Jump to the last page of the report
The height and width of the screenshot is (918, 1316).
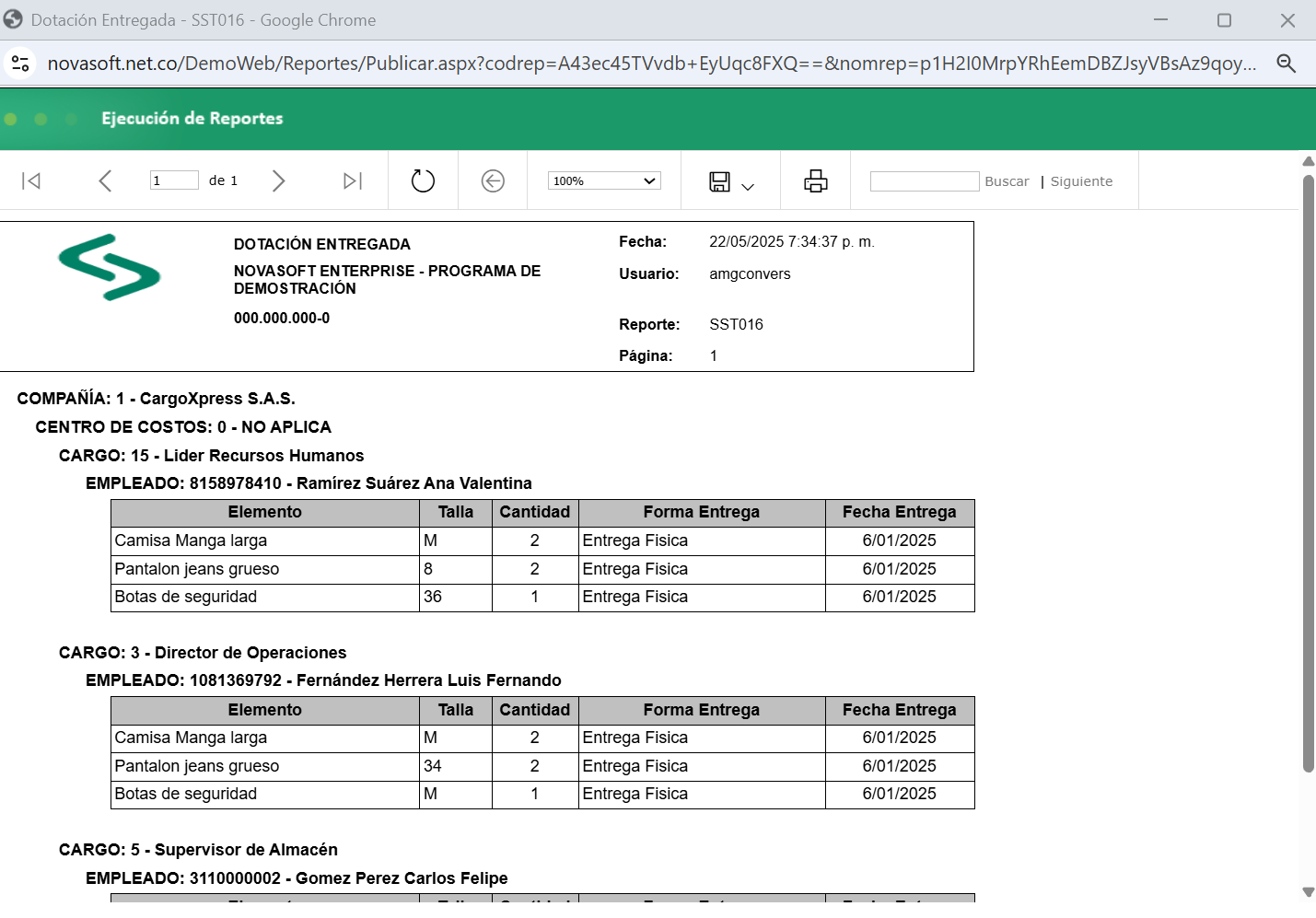[351, 180]
